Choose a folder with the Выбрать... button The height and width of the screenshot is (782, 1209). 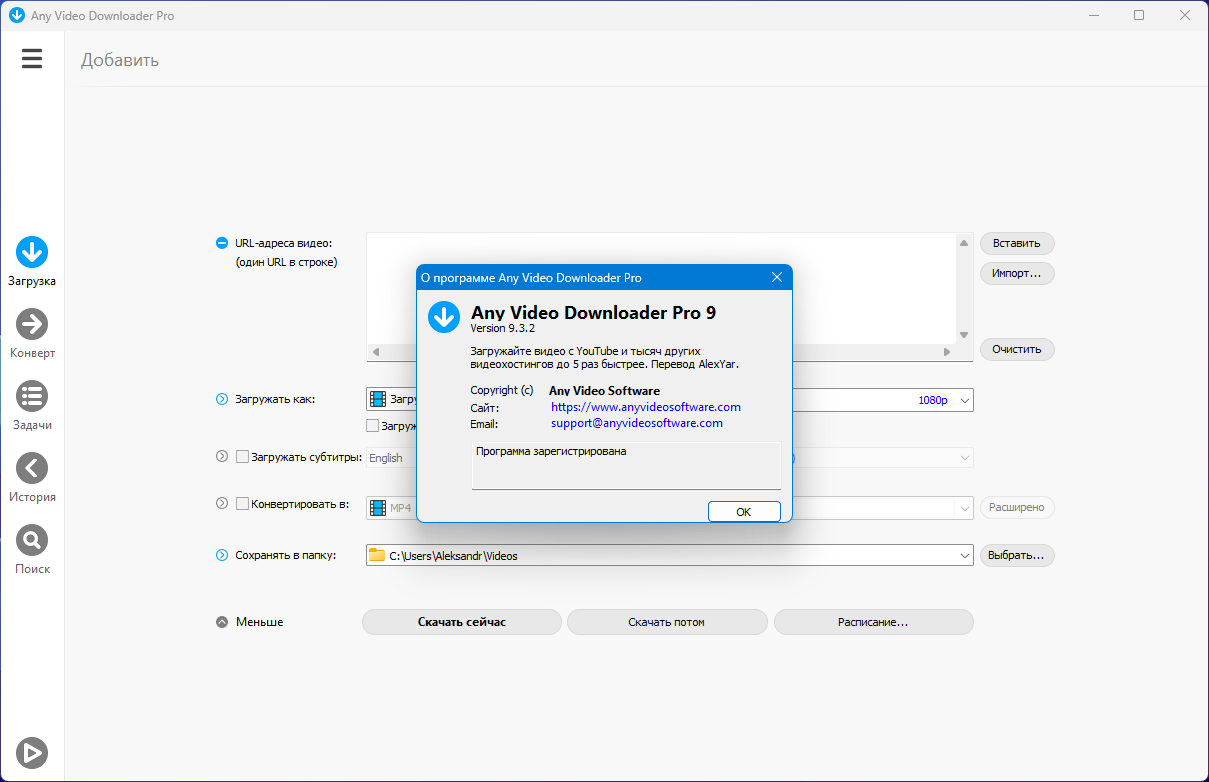1017,555
